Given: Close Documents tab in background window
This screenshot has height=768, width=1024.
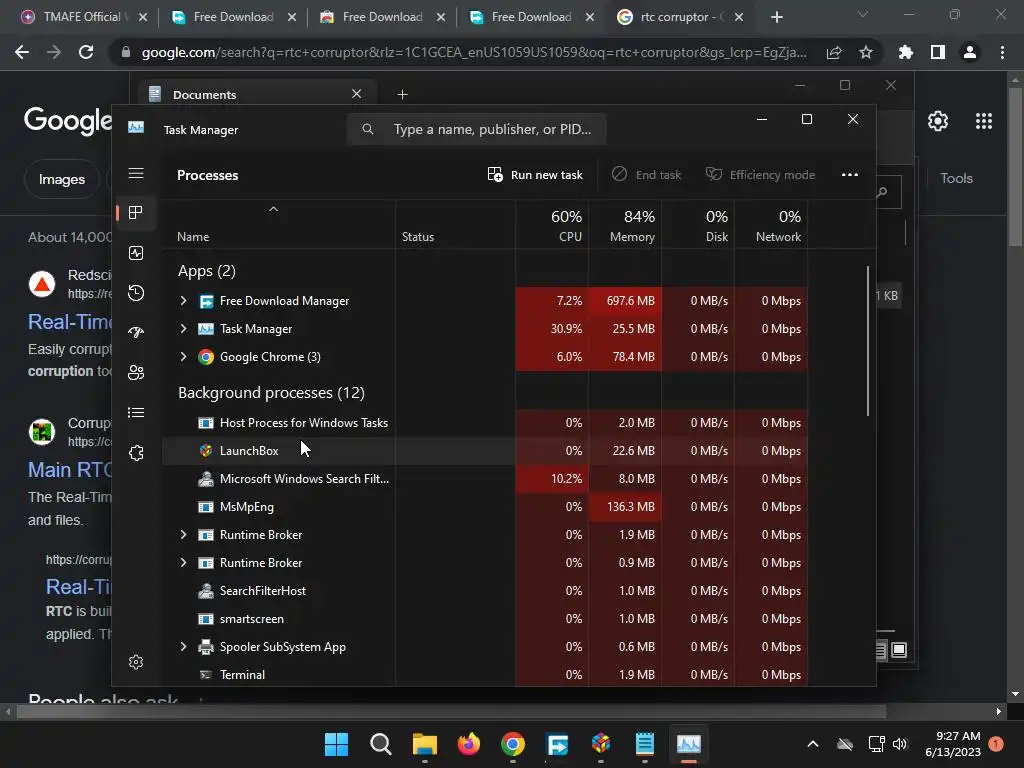Looking at the screenshot, I should pos(357,93).
